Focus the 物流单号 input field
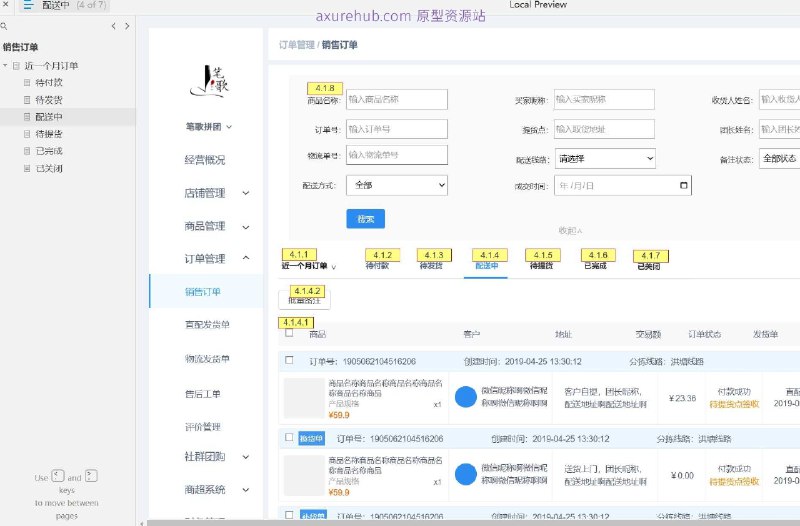The image size is (800, 526). [397, 155]
